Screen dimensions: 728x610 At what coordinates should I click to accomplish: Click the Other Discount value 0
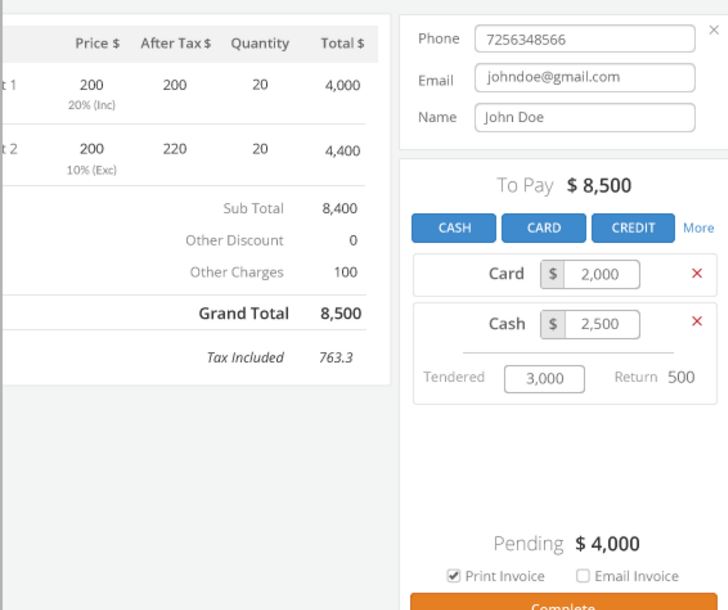pyautogui.click(x=352, y=240)
